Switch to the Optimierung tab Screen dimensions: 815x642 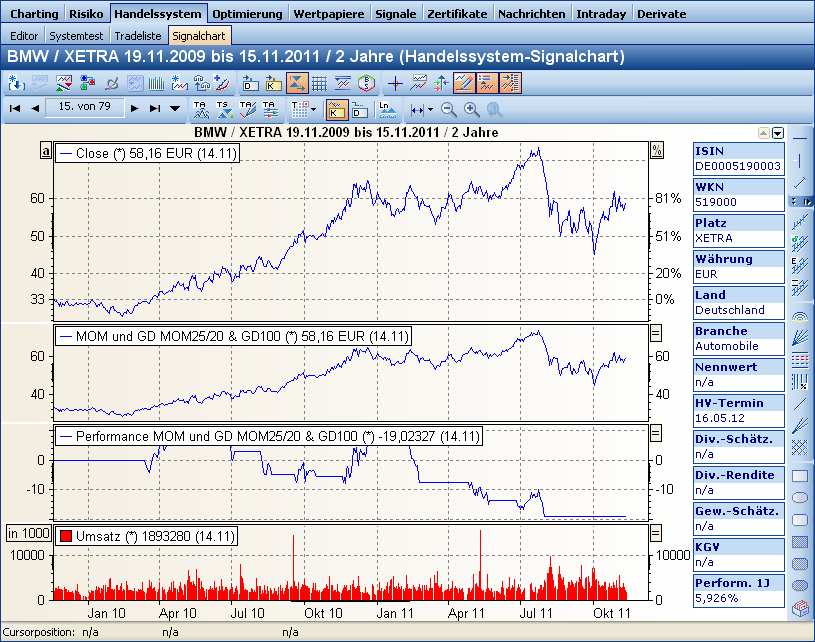coord(249,14)
